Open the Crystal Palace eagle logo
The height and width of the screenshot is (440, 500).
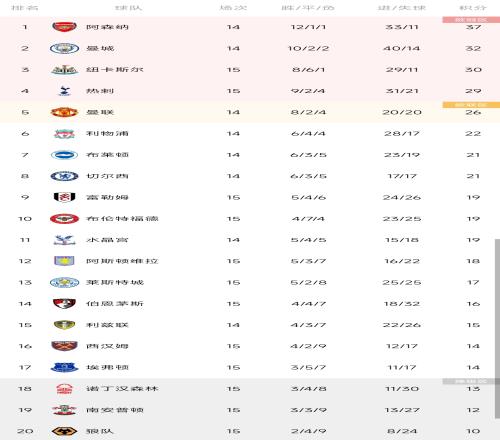coord(64,240)
